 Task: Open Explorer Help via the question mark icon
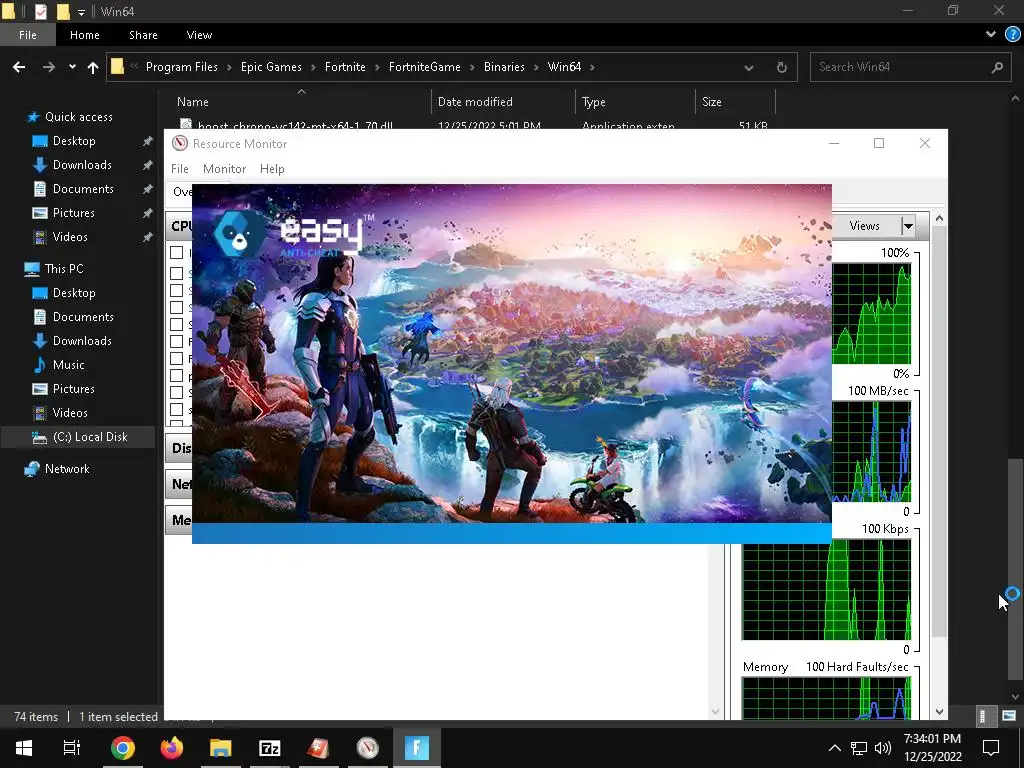click(x=1012, y=35)
